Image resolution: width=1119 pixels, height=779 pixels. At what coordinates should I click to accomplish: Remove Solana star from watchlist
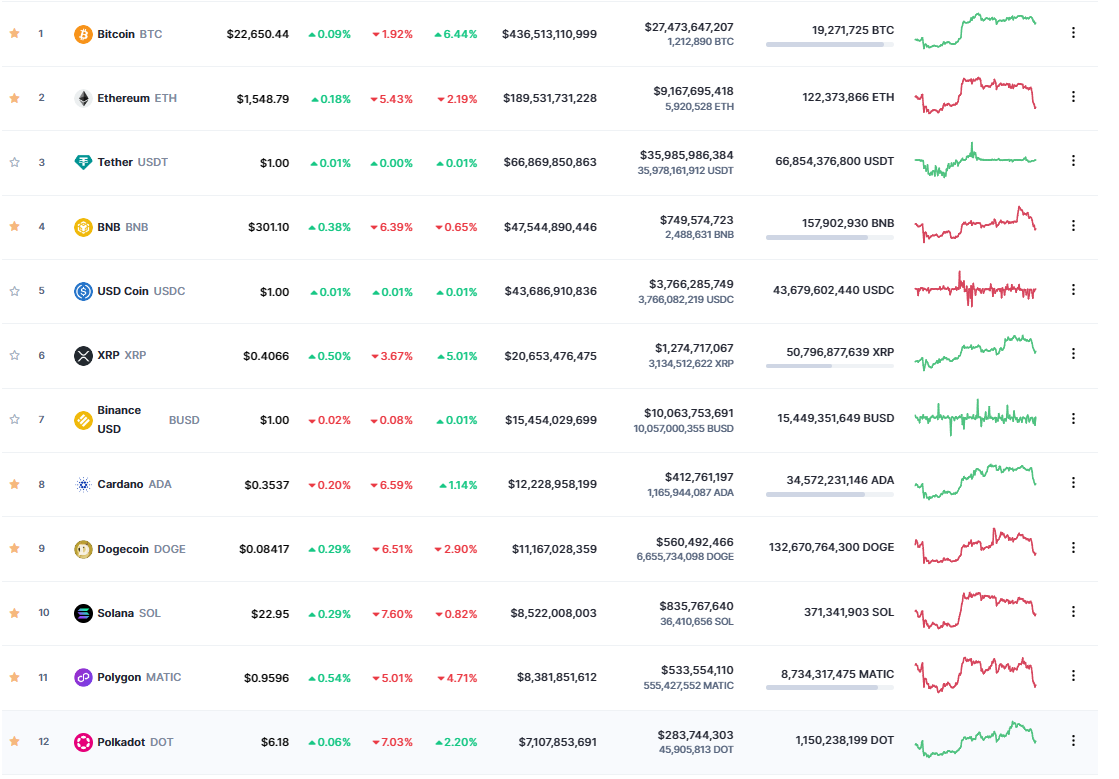pos(14,613)
